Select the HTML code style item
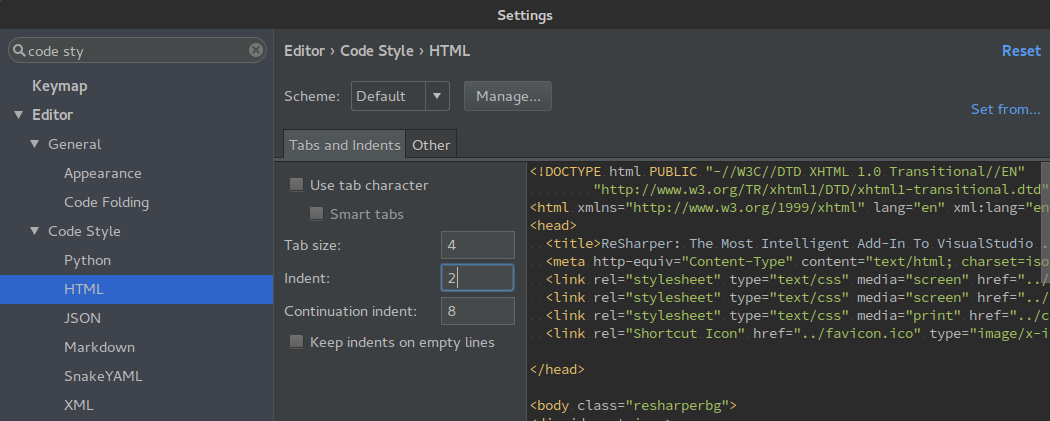Image resolution: width=1050 pixels, height=421 pixels. (x=137, y=289)
